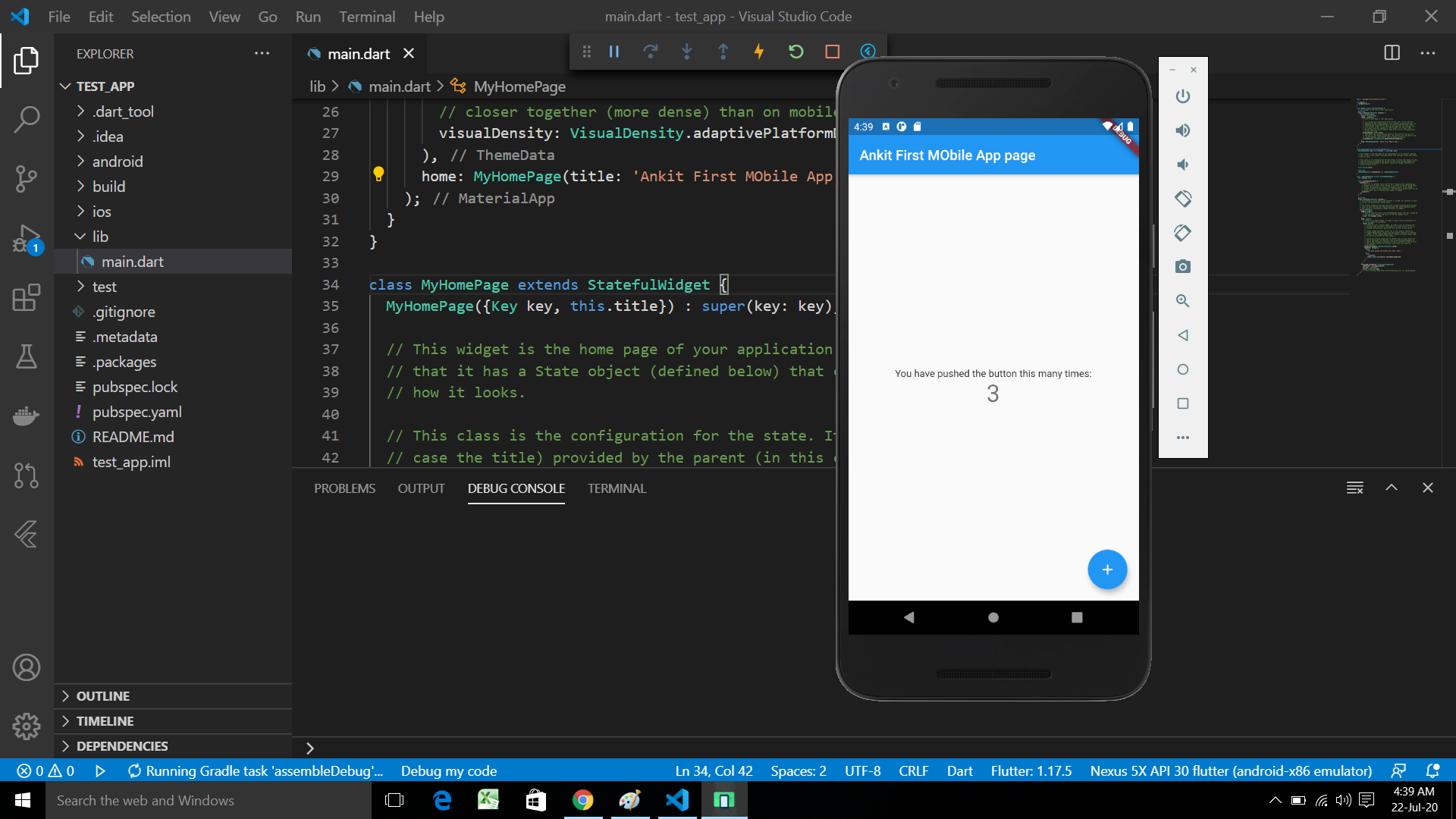Click emulator sidebar back triangle
This screenshot has height=819, width=1456.
pyautogui.click(x=1183, y=335)
